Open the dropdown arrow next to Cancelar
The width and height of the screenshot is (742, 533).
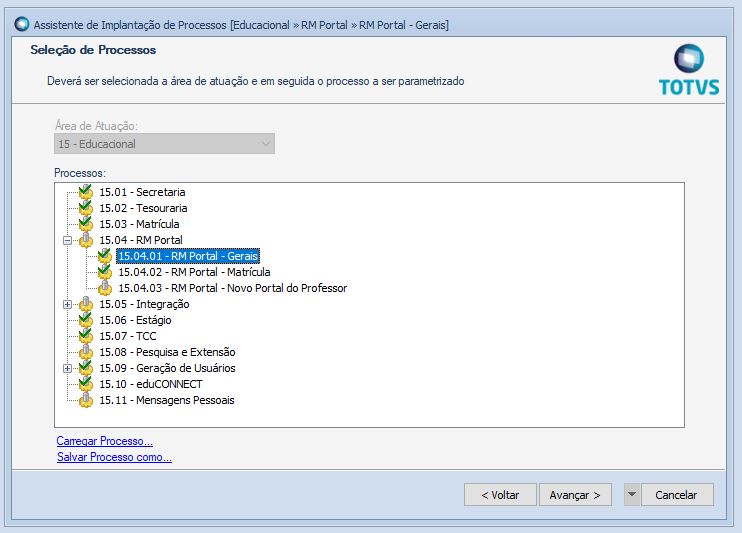pyautogui.click(x=632, y=495)
